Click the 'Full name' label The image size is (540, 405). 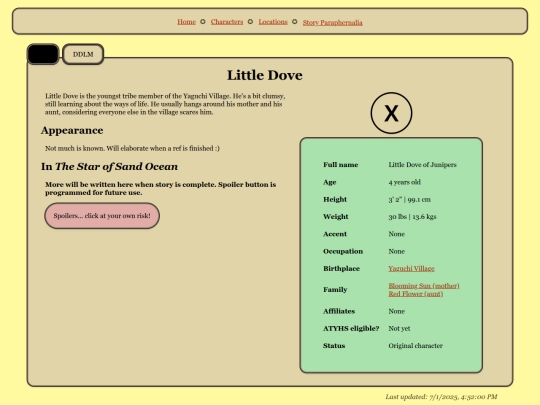tap(340, 165)
